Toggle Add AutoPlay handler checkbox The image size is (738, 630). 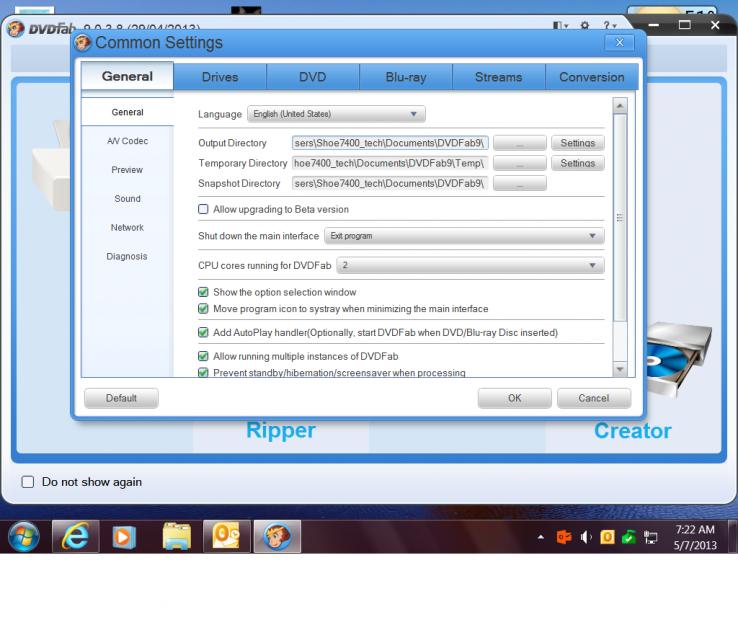[203, 333]
